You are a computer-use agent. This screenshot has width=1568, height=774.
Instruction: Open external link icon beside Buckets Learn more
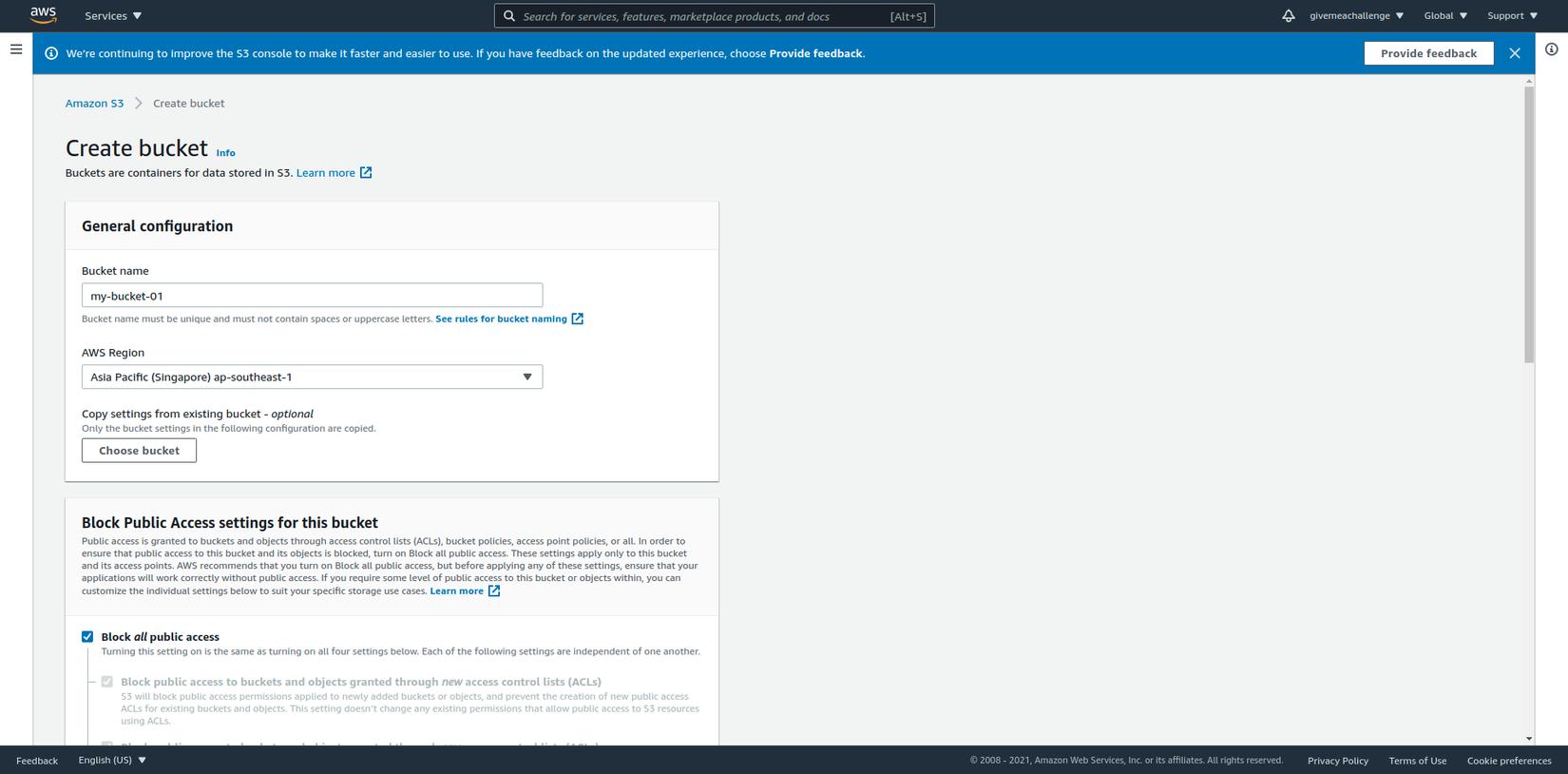point(366,172)
